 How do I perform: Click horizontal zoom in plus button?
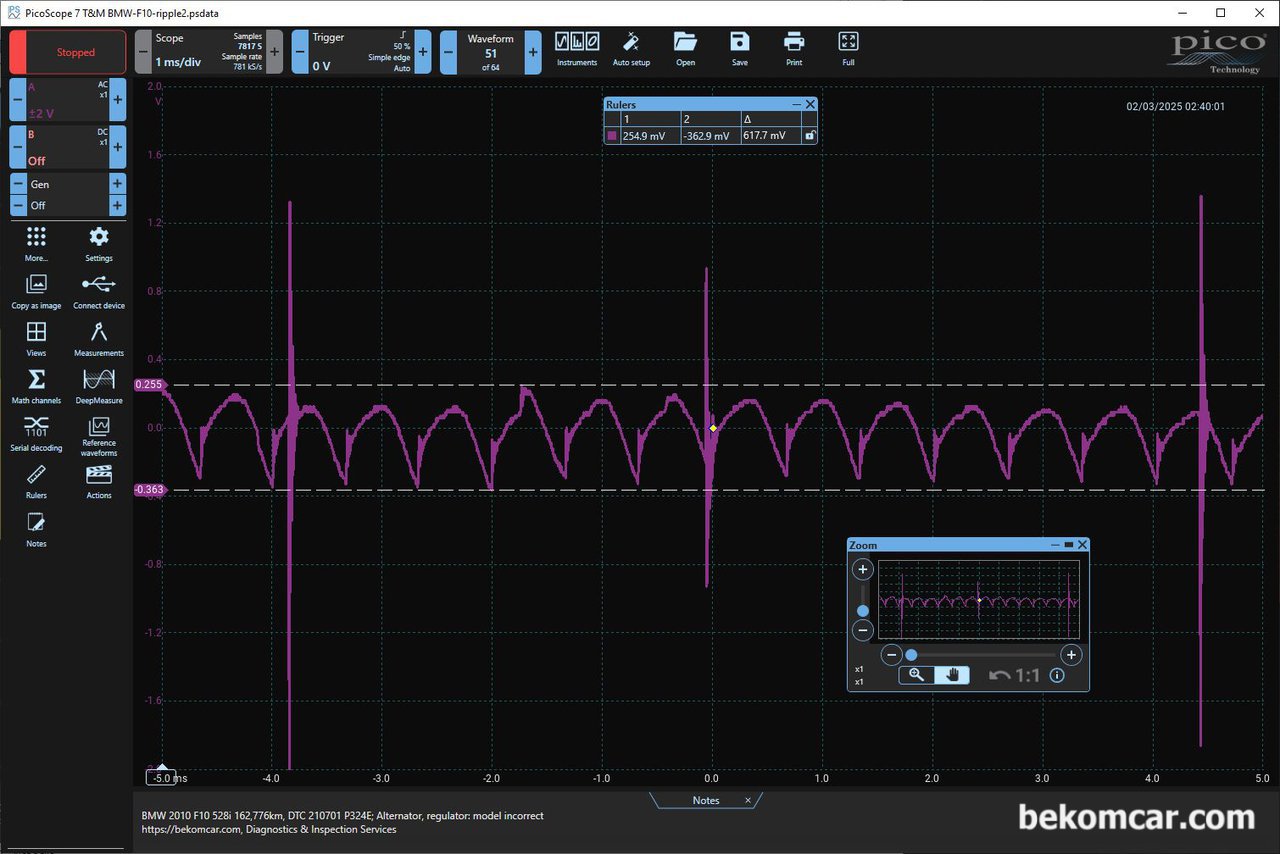[1071, 655]
